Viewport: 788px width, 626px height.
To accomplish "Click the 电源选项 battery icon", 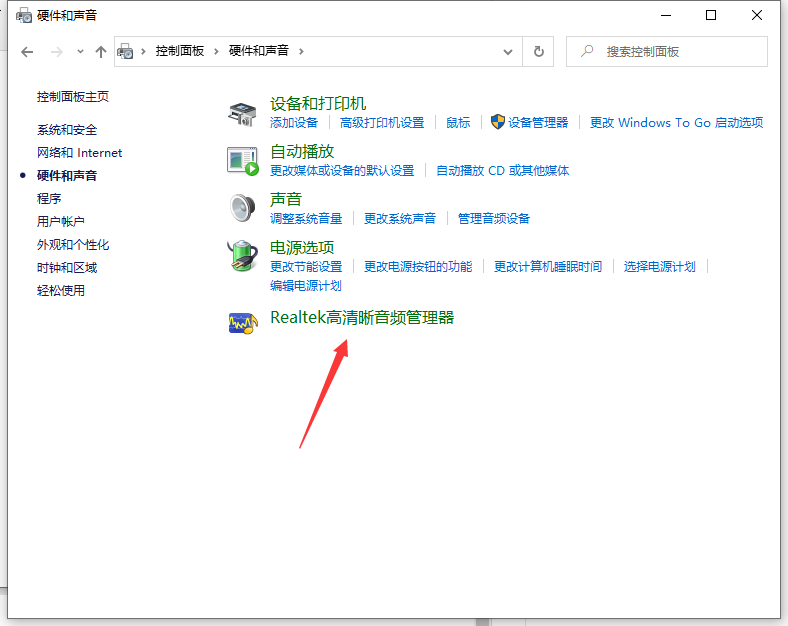I will (243, 256).
